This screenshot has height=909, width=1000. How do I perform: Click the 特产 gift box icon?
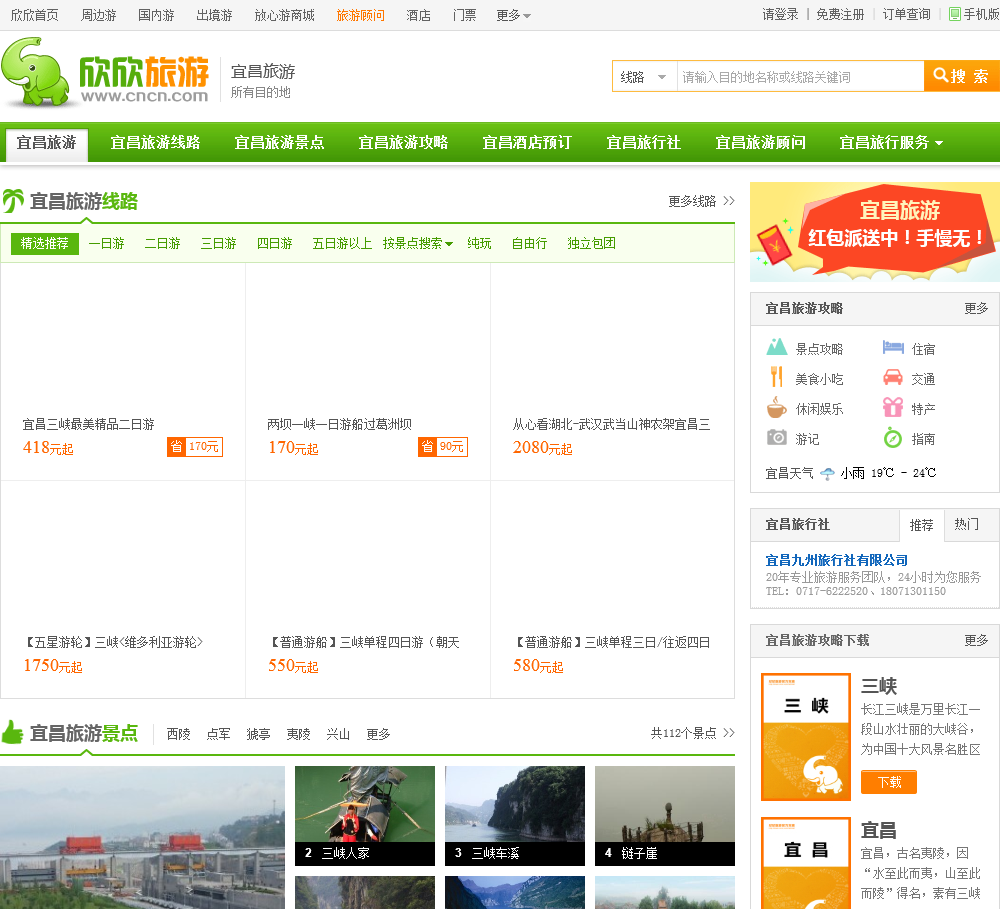click(893, 408)
